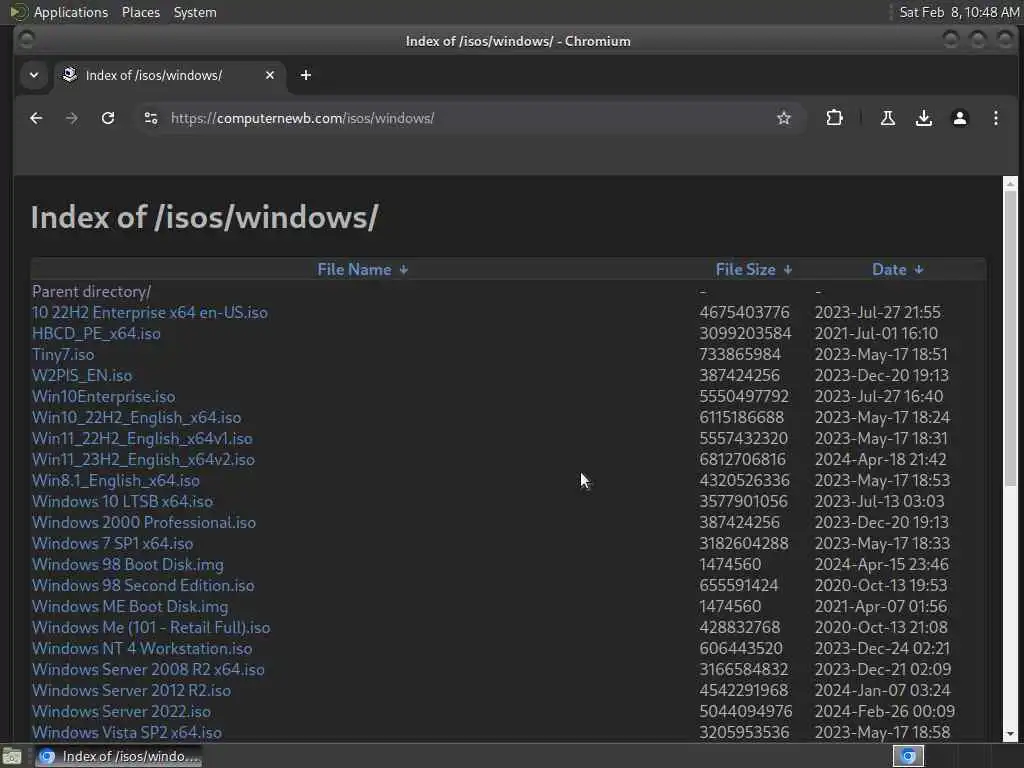Go back to the previous page
The height and width of the screenshot is (768, 1024).
tap(36, 118)
